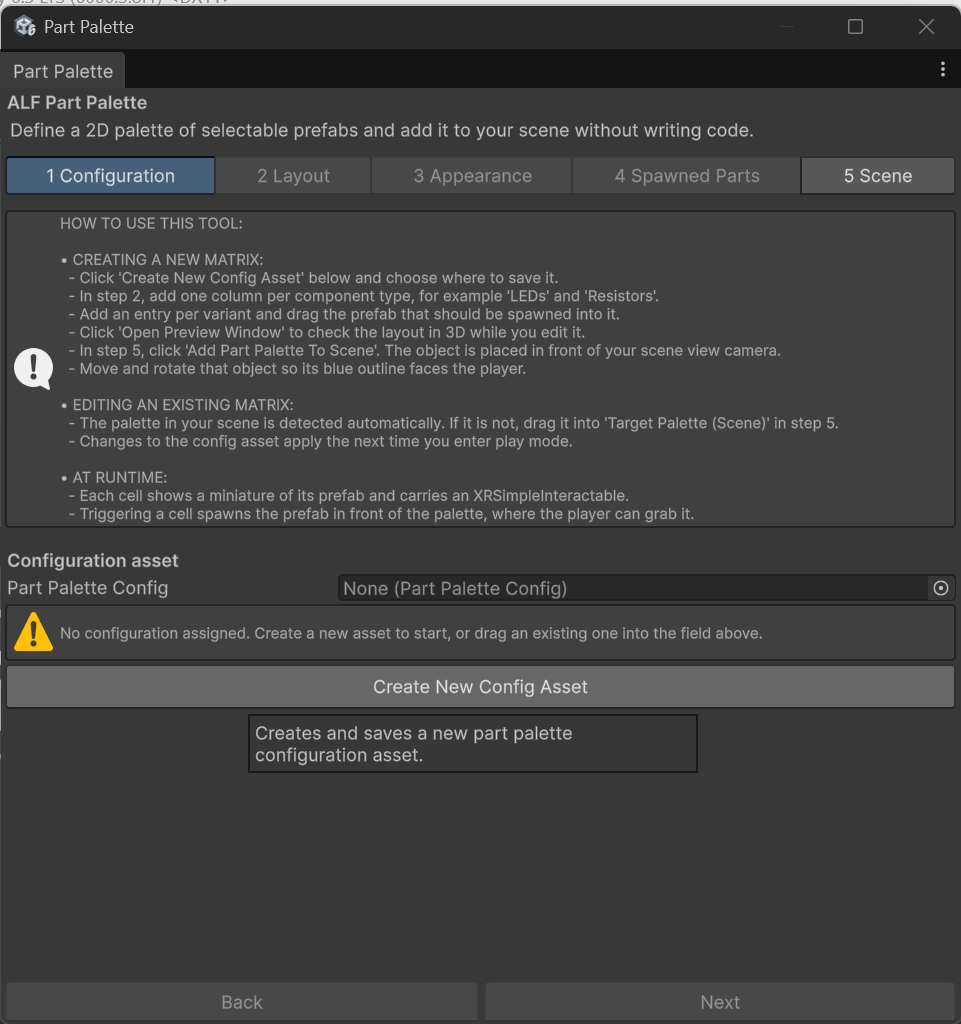Click the 'Changes to the config asset' line

coord(321,441)
